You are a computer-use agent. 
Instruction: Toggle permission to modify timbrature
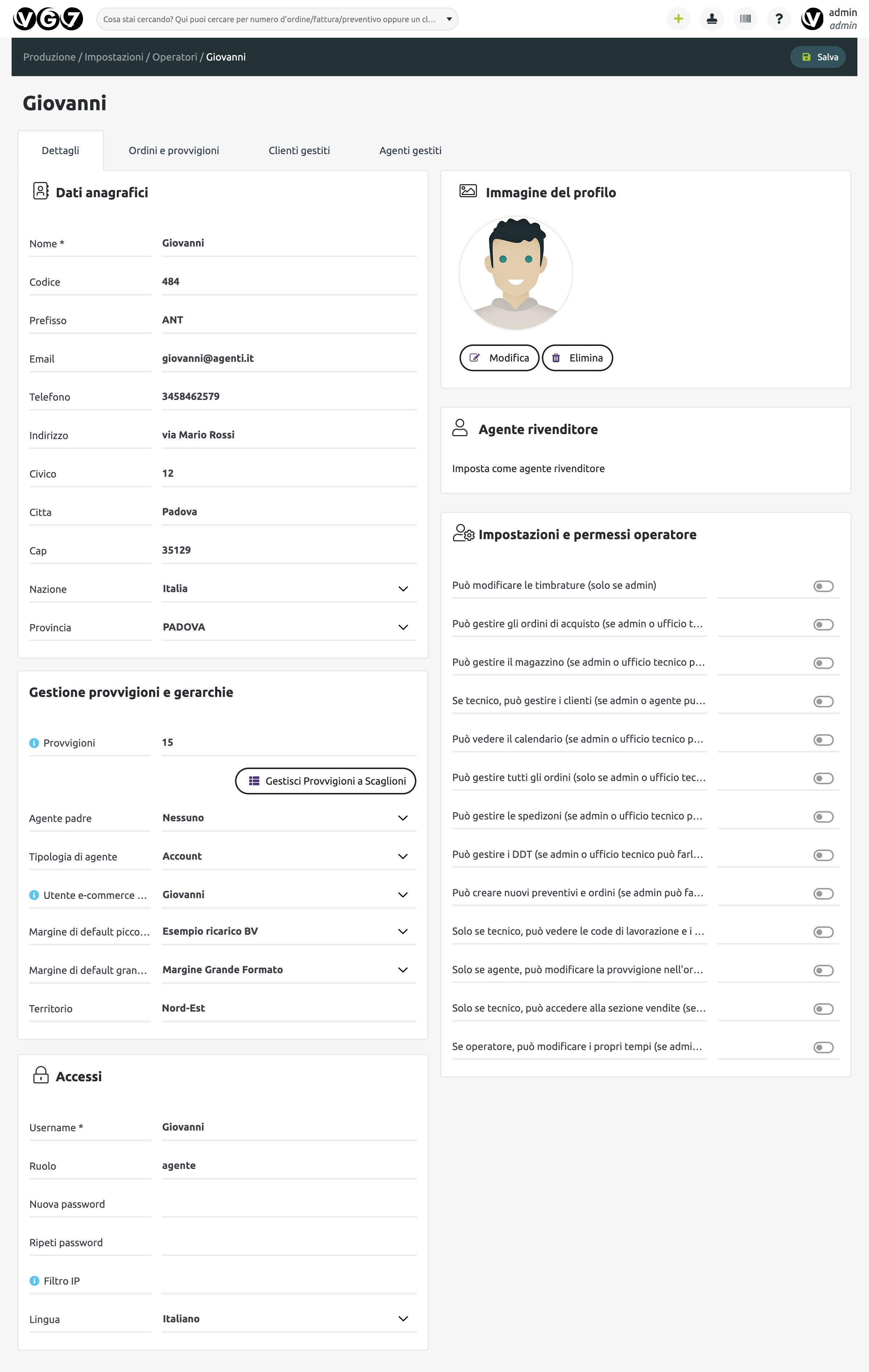pyautogui.click(x=823, y=586)
